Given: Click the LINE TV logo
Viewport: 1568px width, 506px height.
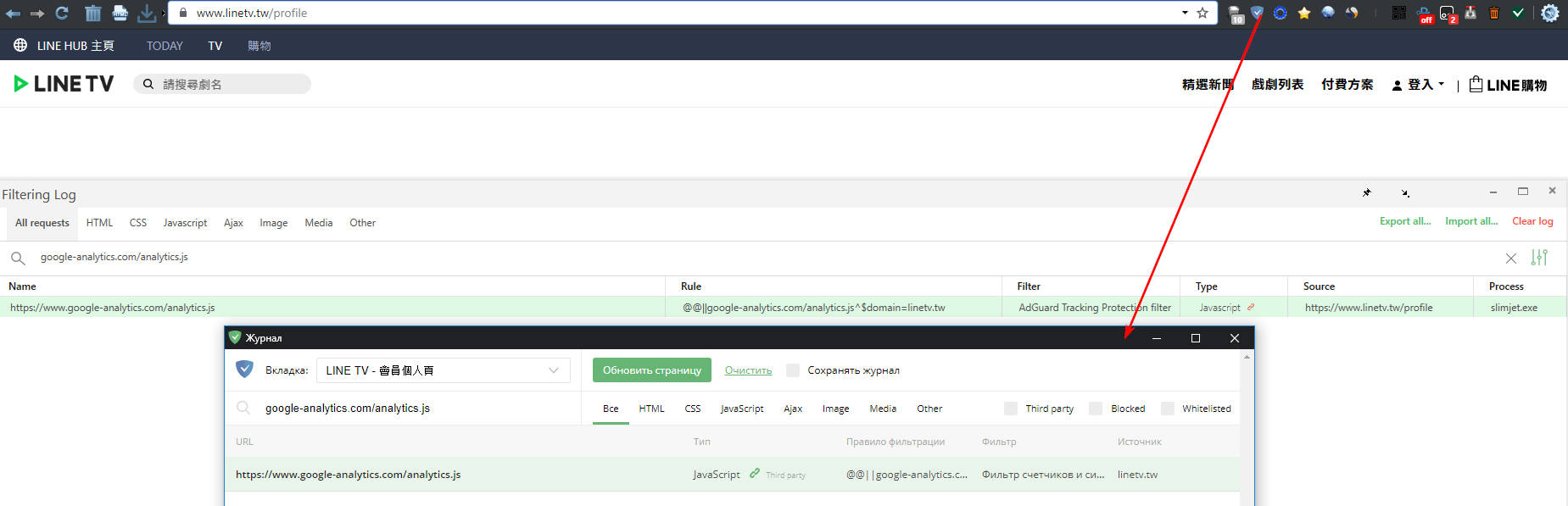Looking at the screenshot, I should (x=64, y=83).
